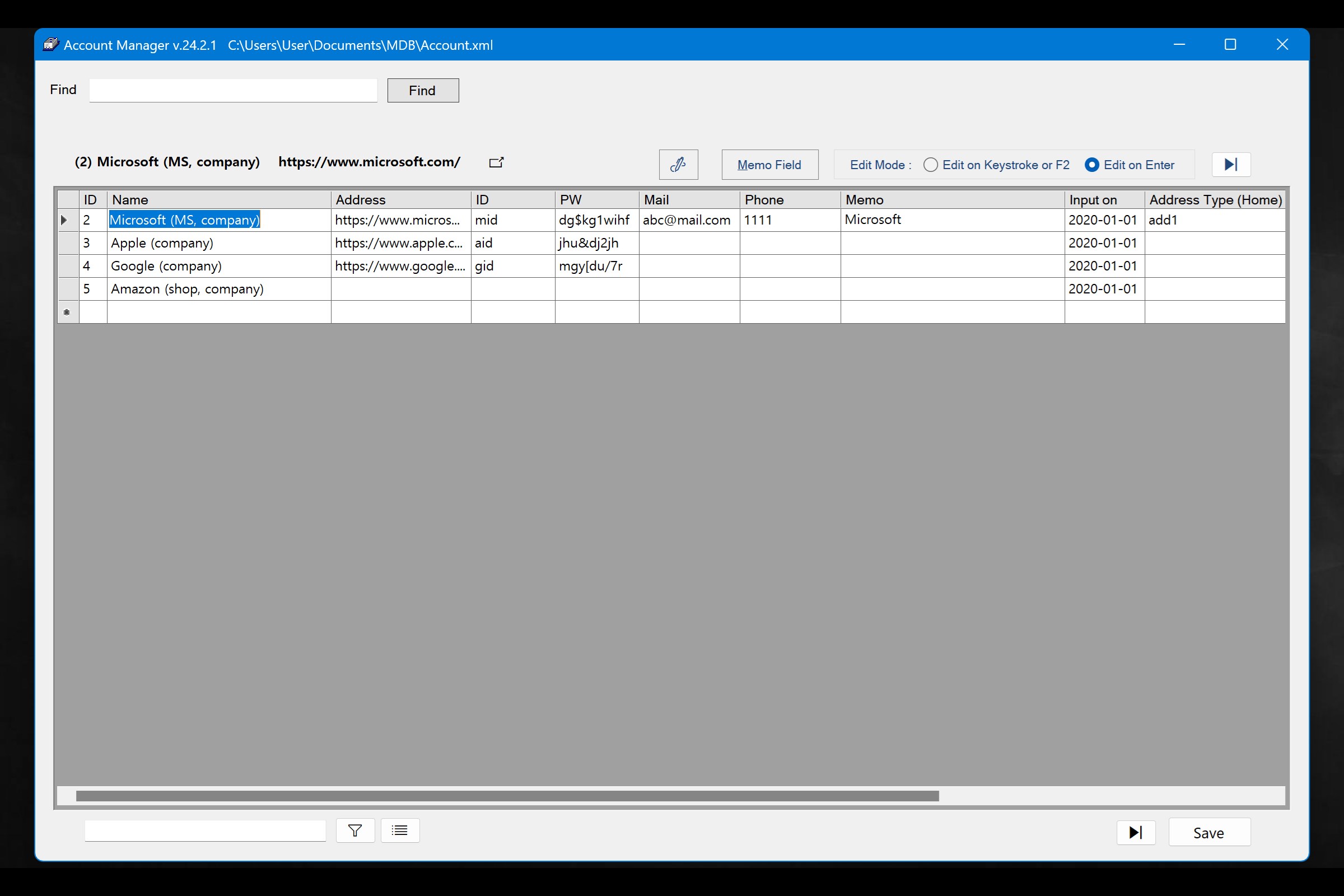
Task: Click the "mid" ID cell
Action: (513, 220)
